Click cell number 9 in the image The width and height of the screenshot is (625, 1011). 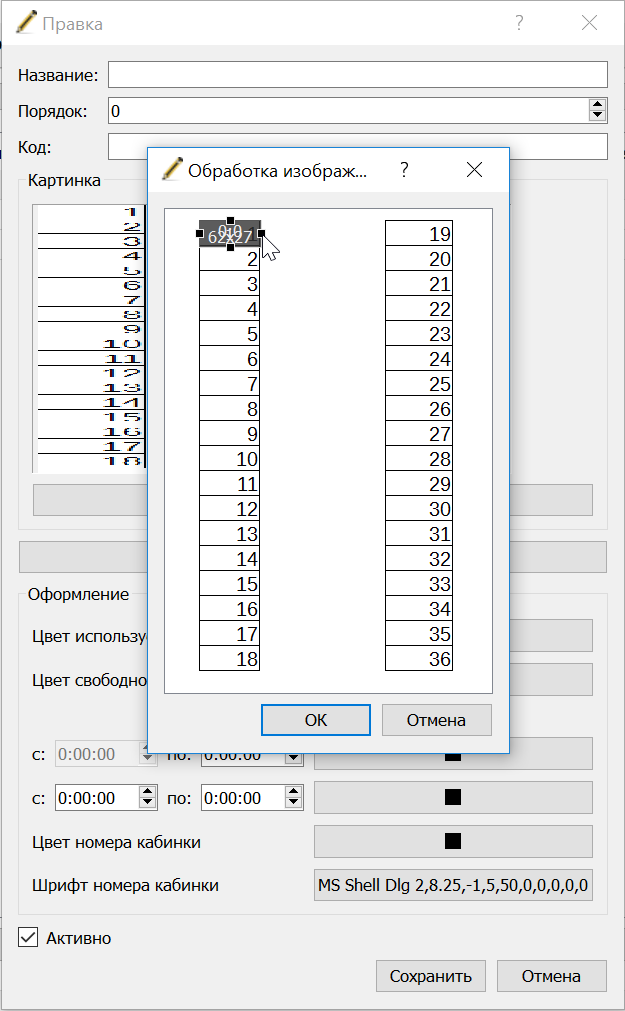pyautogui.click(x=230, y=433)
